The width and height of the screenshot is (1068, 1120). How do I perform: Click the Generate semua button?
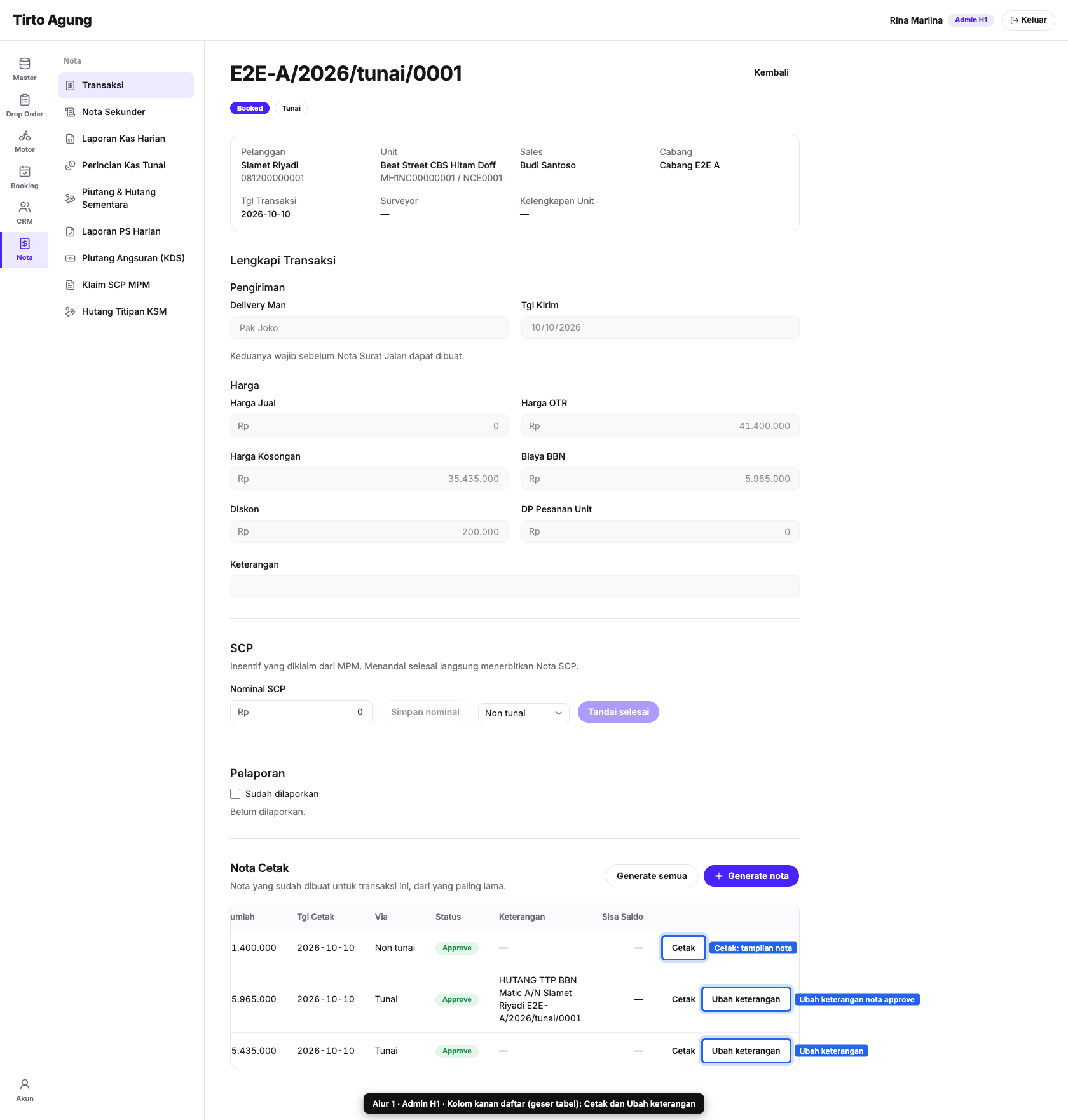pos(652,876)
